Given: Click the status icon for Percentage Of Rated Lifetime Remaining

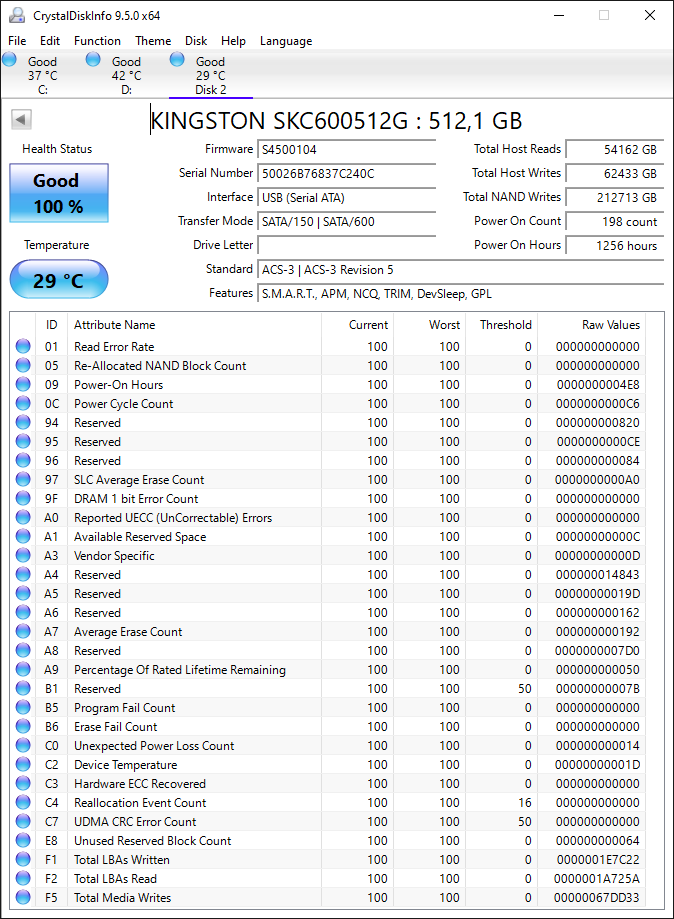Looking at the screenshot, I should 23,669.
